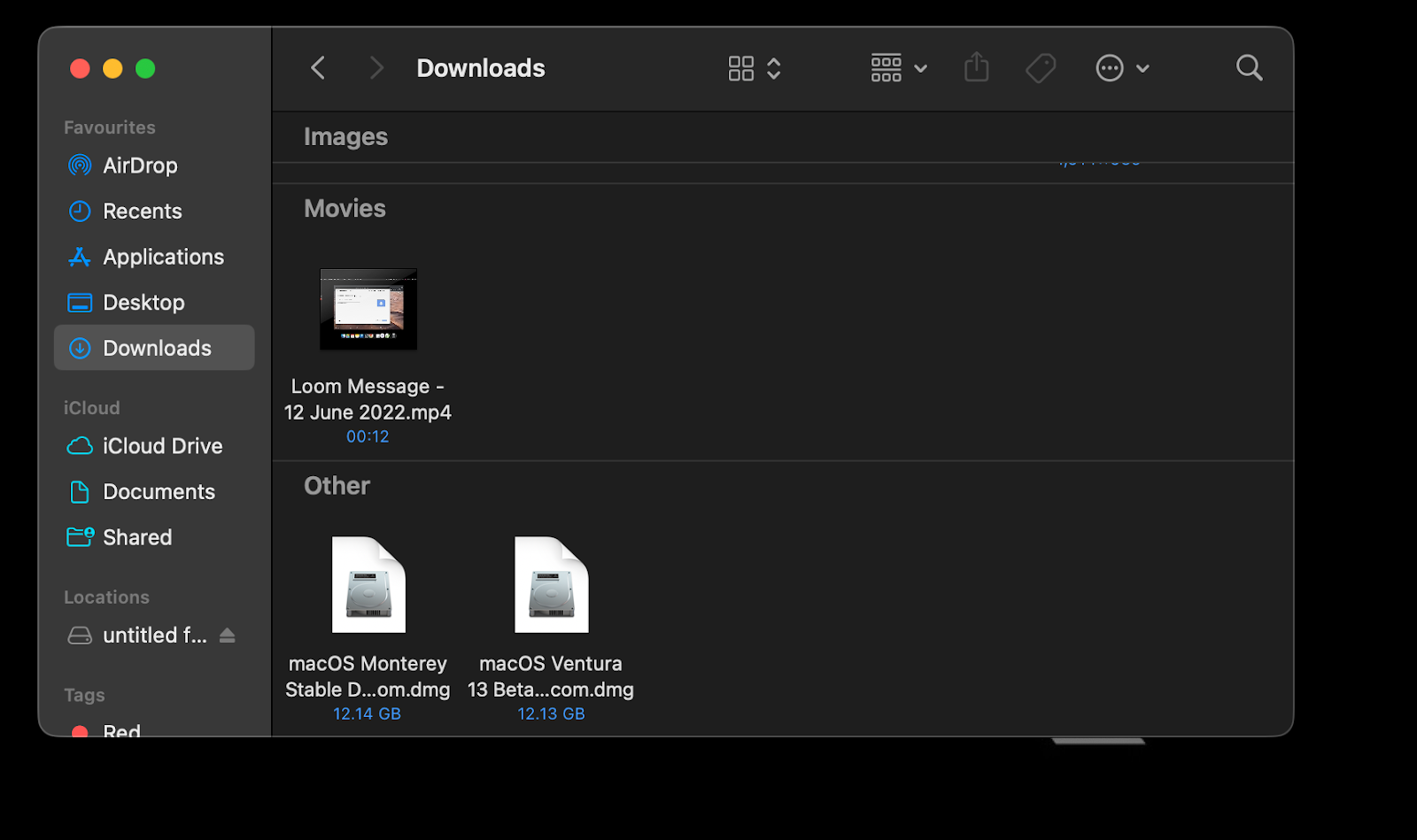The width and height of the screenshot is (1417, 840).
Task: Go to Desktop in sidebar
Action: (x=154, y=303)
